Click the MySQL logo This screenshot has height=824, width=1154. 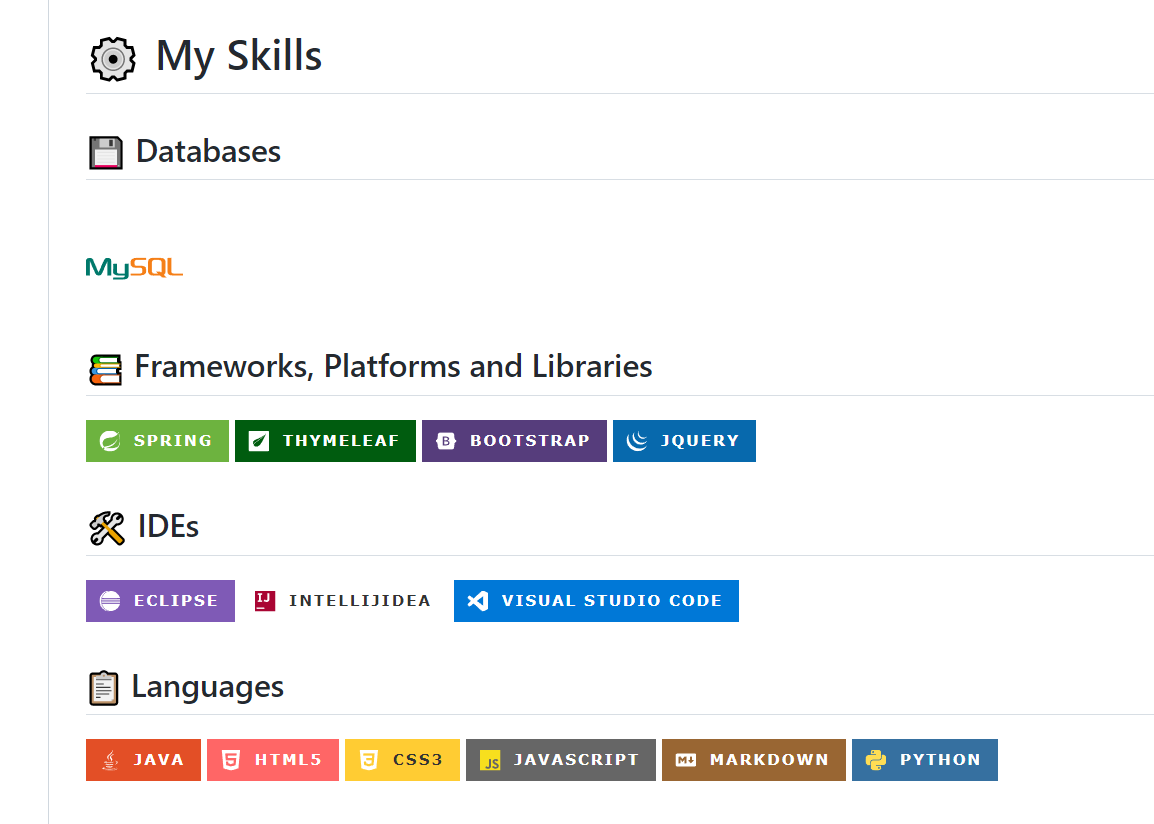(x=134, y=268)
